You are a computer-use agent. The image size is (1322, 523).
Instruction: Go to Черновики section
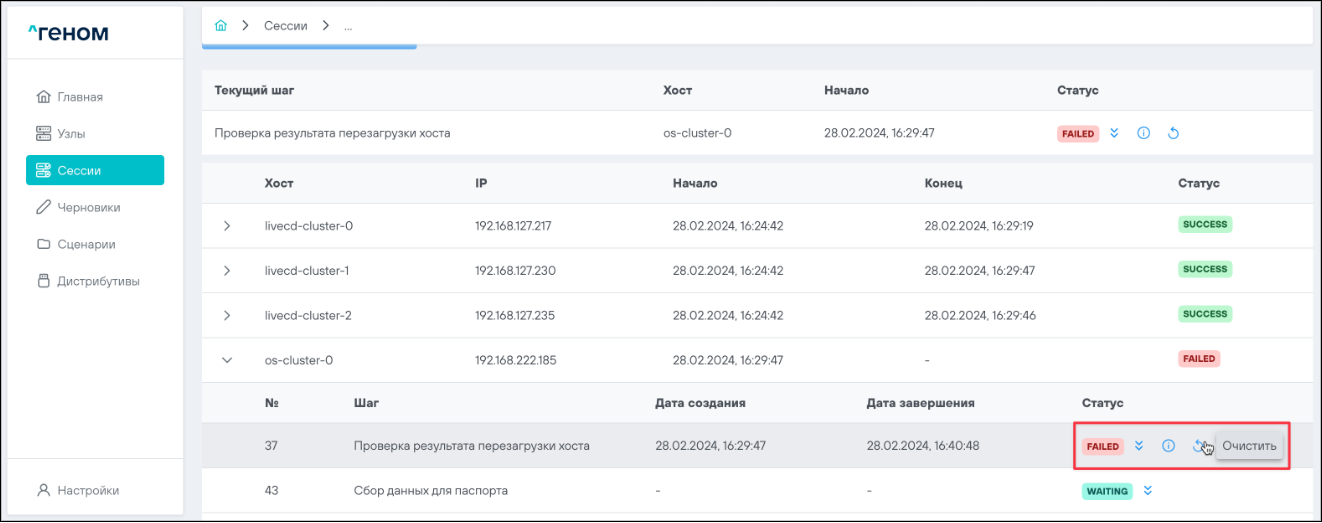coord(88,207)
